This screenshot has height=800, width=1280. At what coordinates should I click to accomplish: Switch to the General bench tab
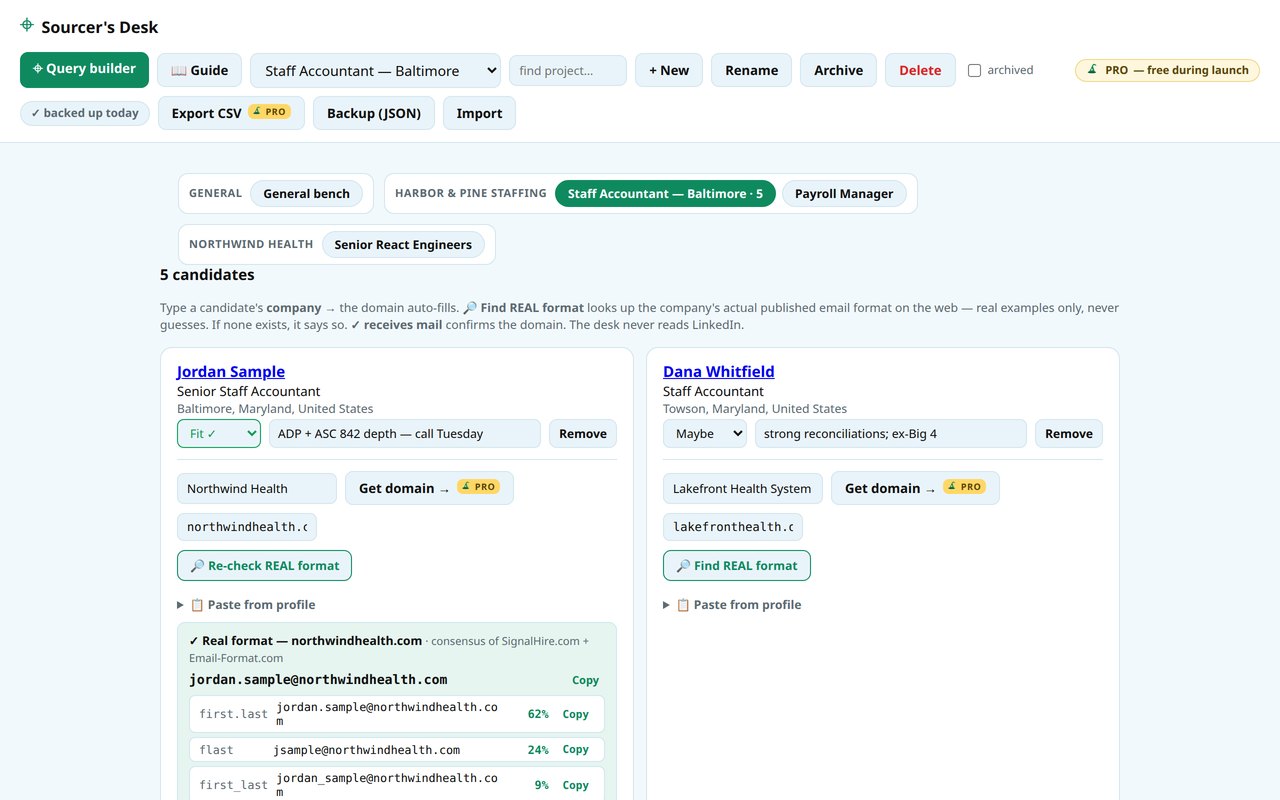click(x=306, y=193)
